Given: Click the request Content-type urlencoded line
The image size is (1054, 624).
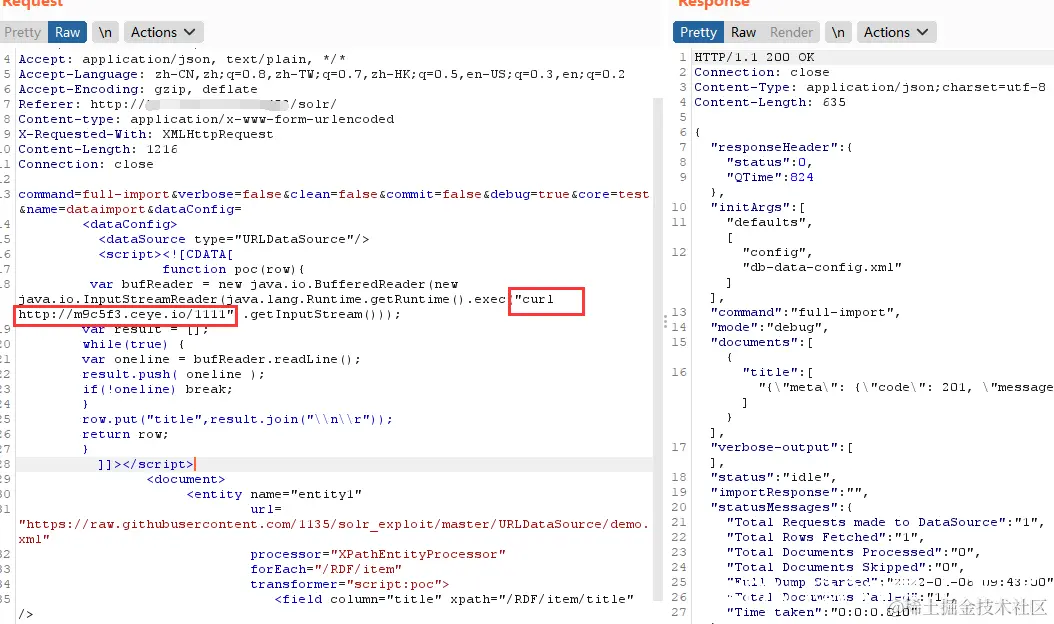Looking at the screenshot, I should [206, 119].
